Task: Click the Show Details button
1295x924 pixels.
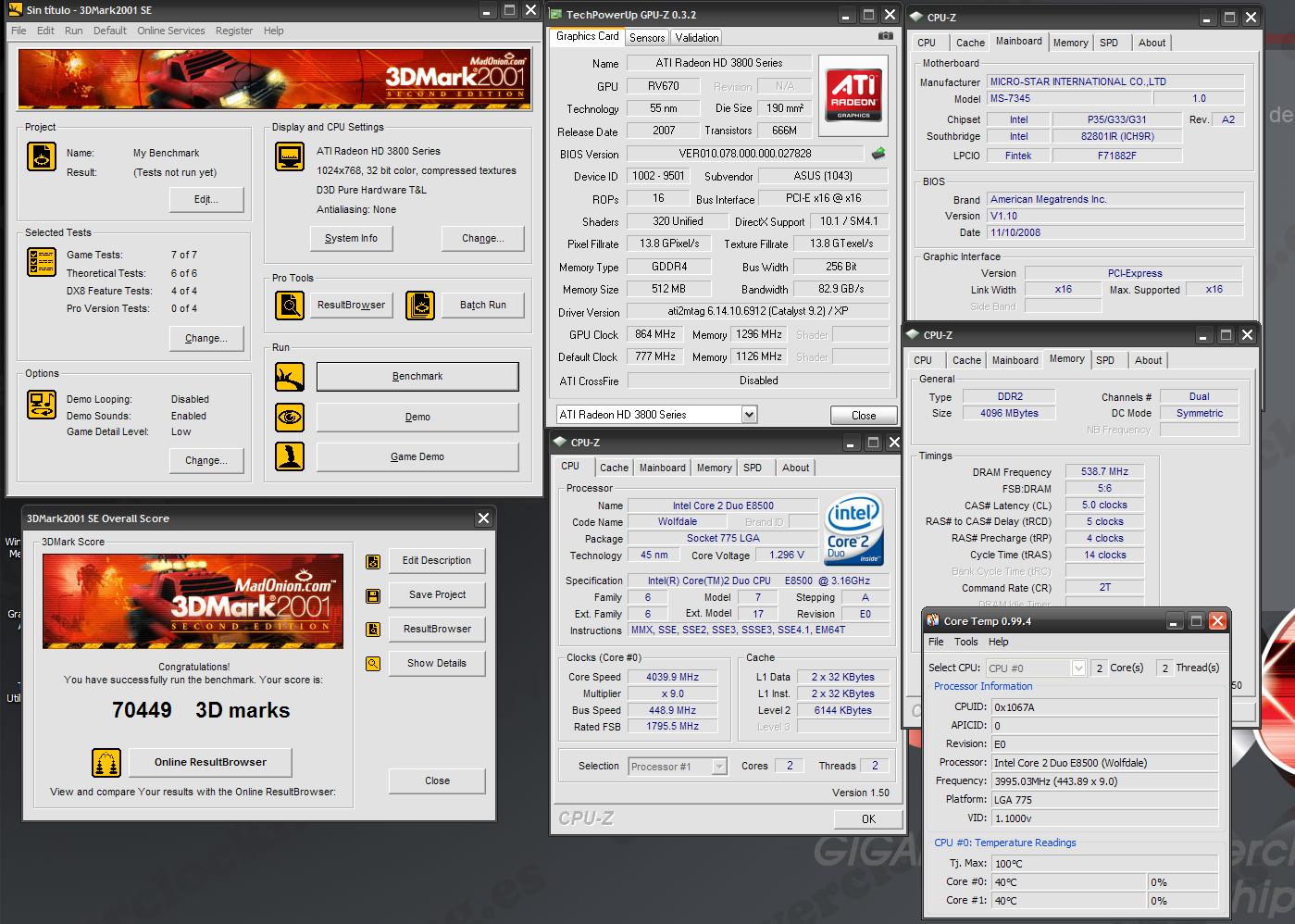Action: tap(437, 664)
